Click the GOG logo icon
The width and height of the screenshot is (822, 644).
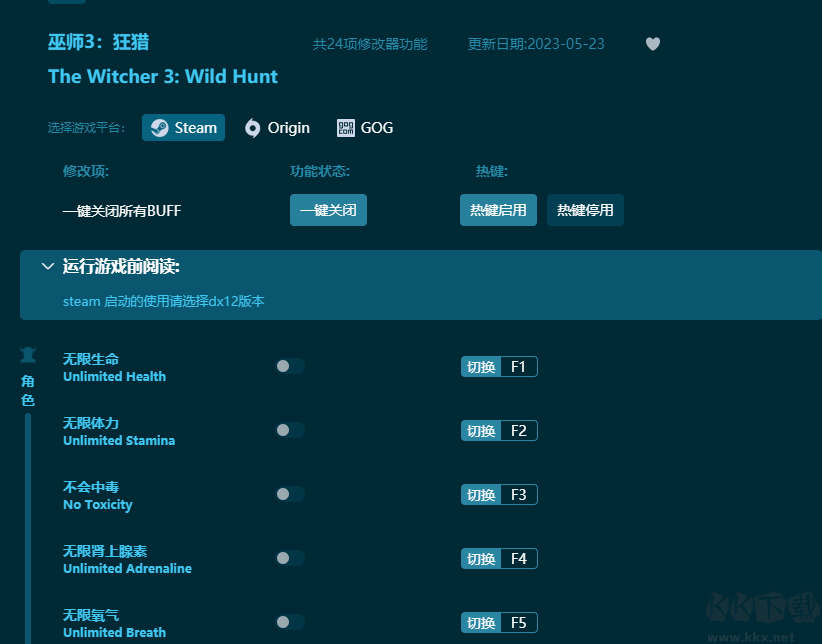tap(345, 128)
